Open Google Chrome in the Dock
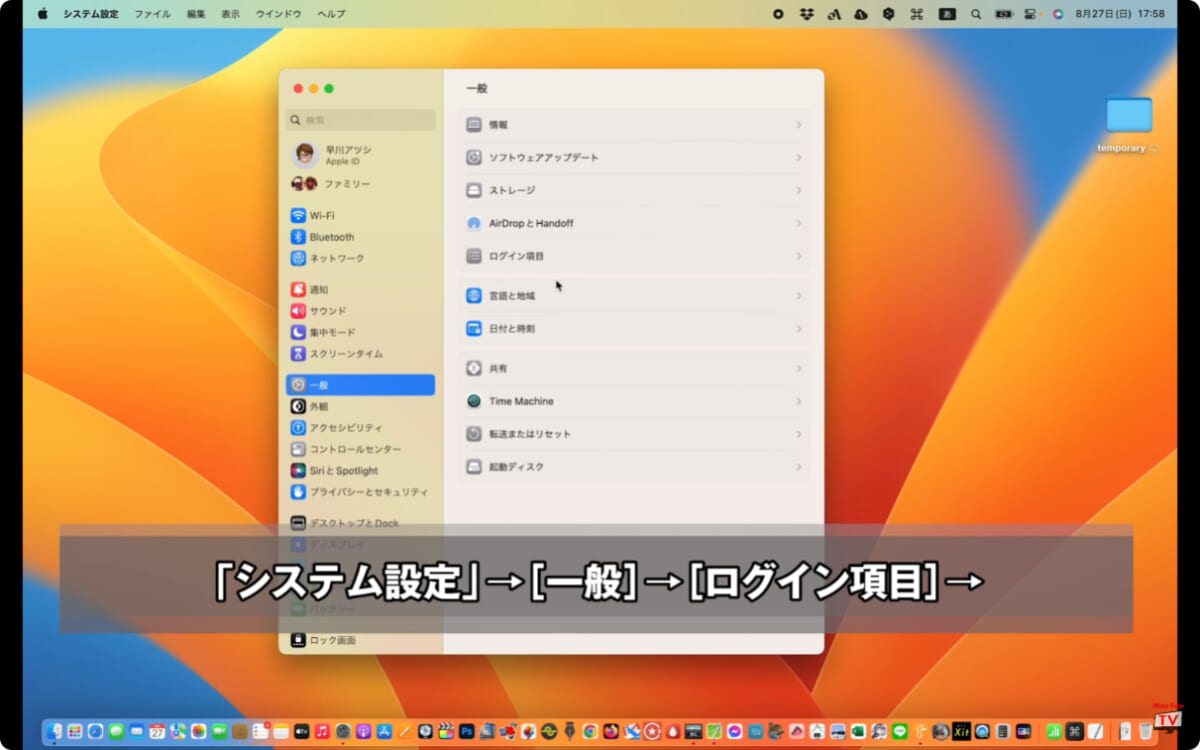 pyautogui.click(x=590, y=731)
